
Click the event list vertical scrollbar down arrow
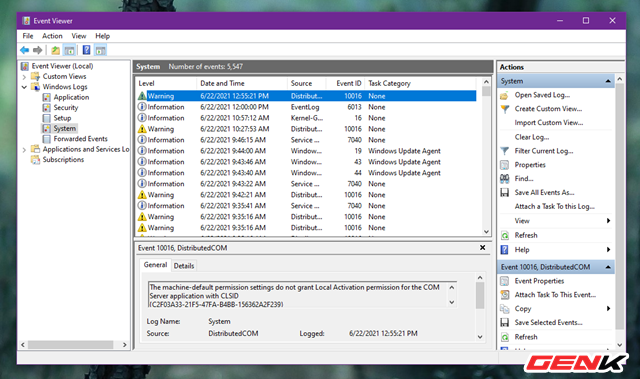tap(486, 232)
